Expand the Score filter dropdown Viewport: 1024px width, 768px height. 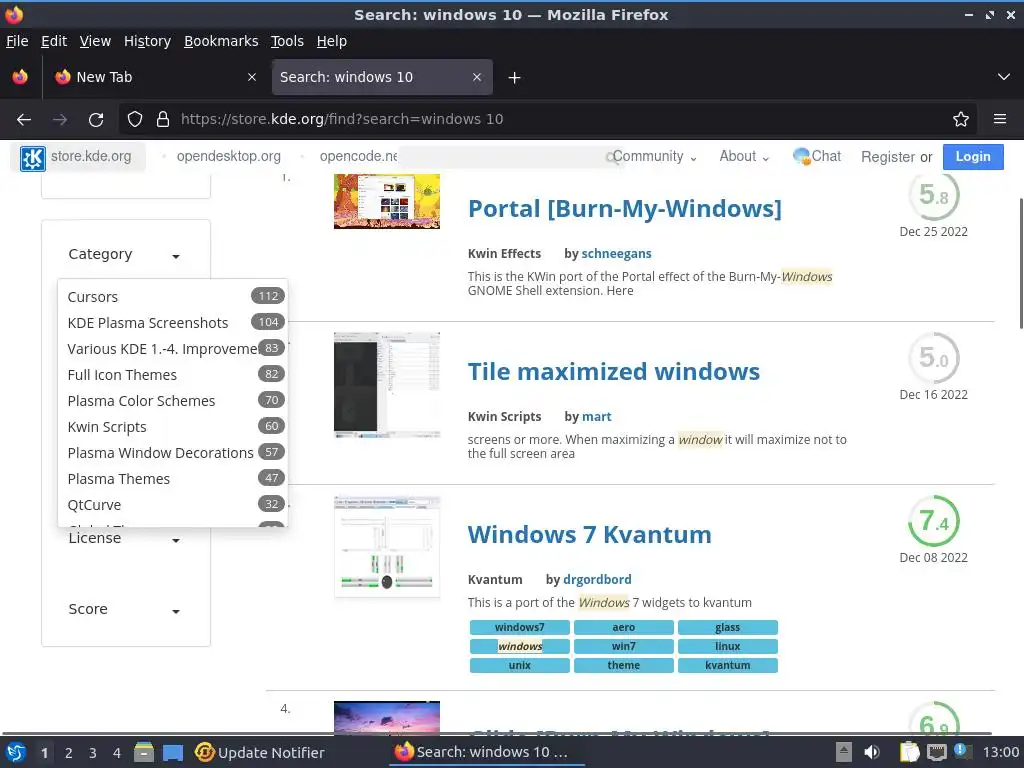(x=124, y=609)
